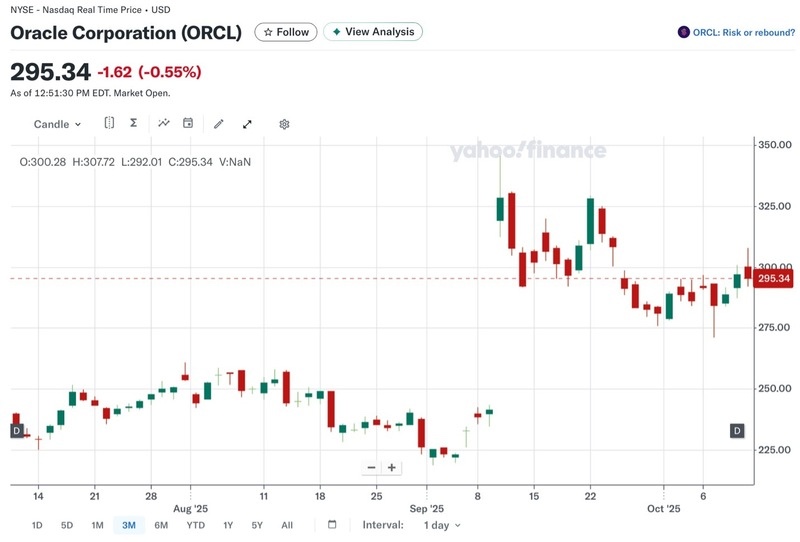Open chart settings gear
The width and height of the screenshot is (800, 542).
[284, 124]
